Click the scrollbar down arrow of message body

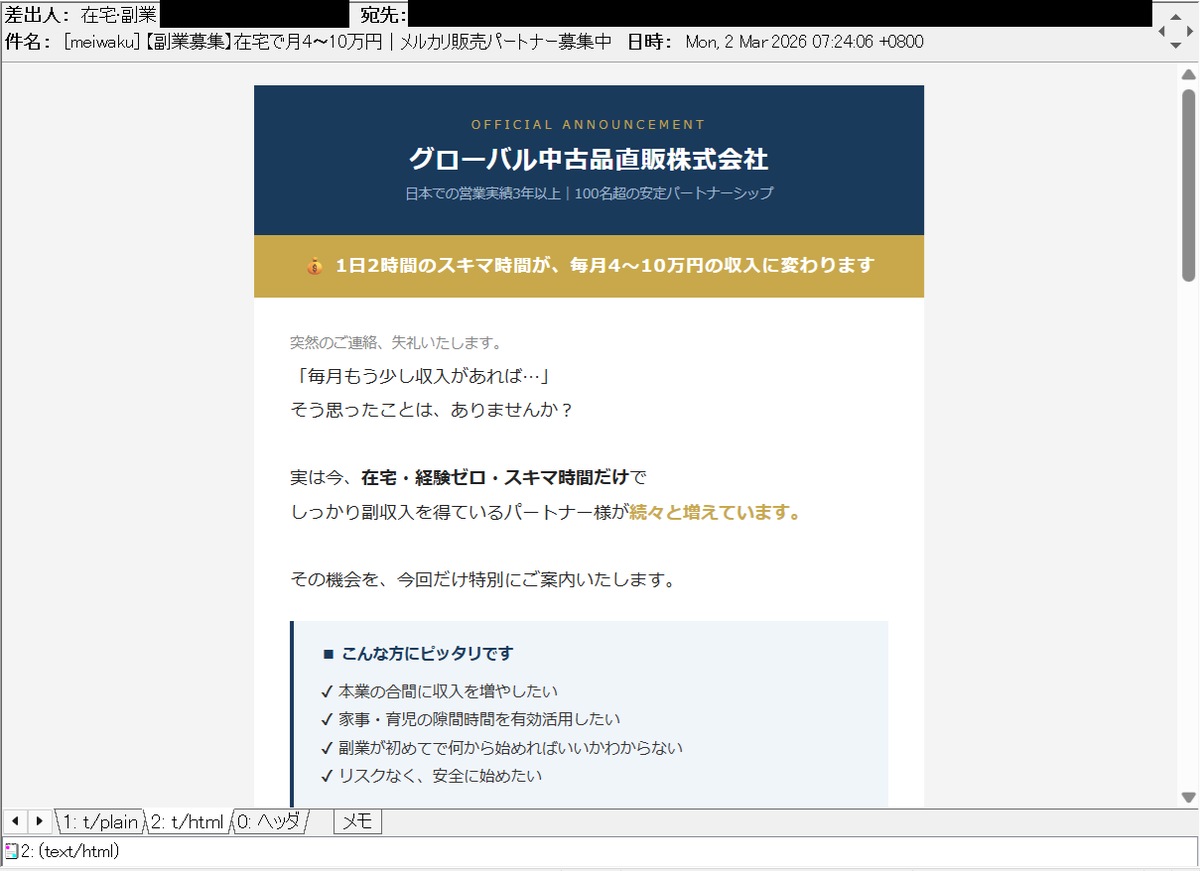point(1189,797)
